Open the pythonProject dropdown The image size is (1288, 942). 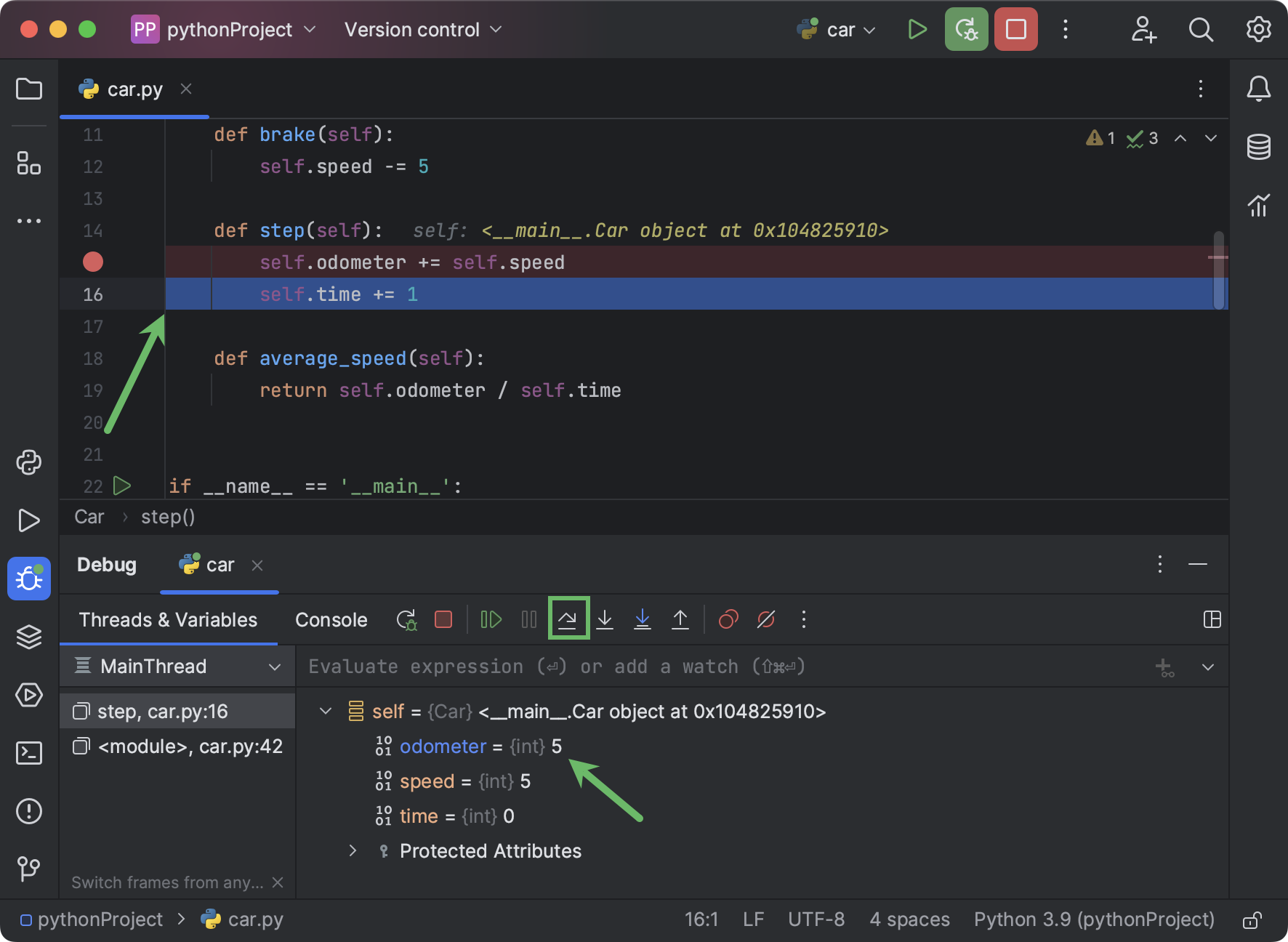(x=224, y=30)
